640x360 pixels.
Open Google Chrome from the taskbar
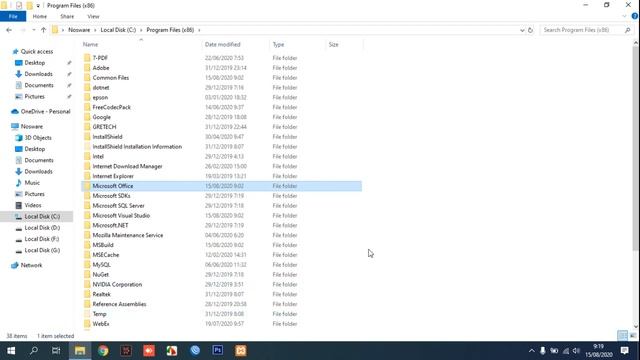103,351
